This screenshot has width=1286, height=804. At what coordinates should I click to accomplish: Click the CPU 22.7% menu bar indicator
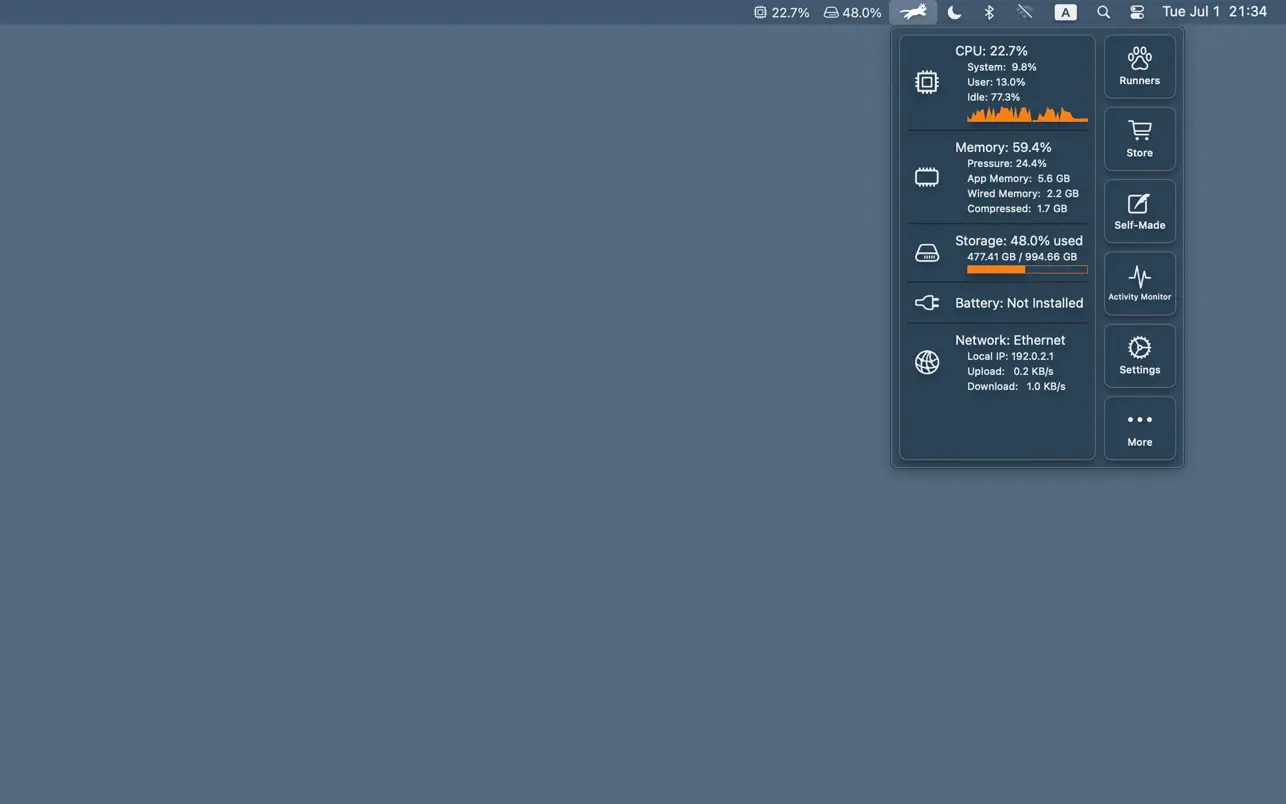[x=781, y=13]
